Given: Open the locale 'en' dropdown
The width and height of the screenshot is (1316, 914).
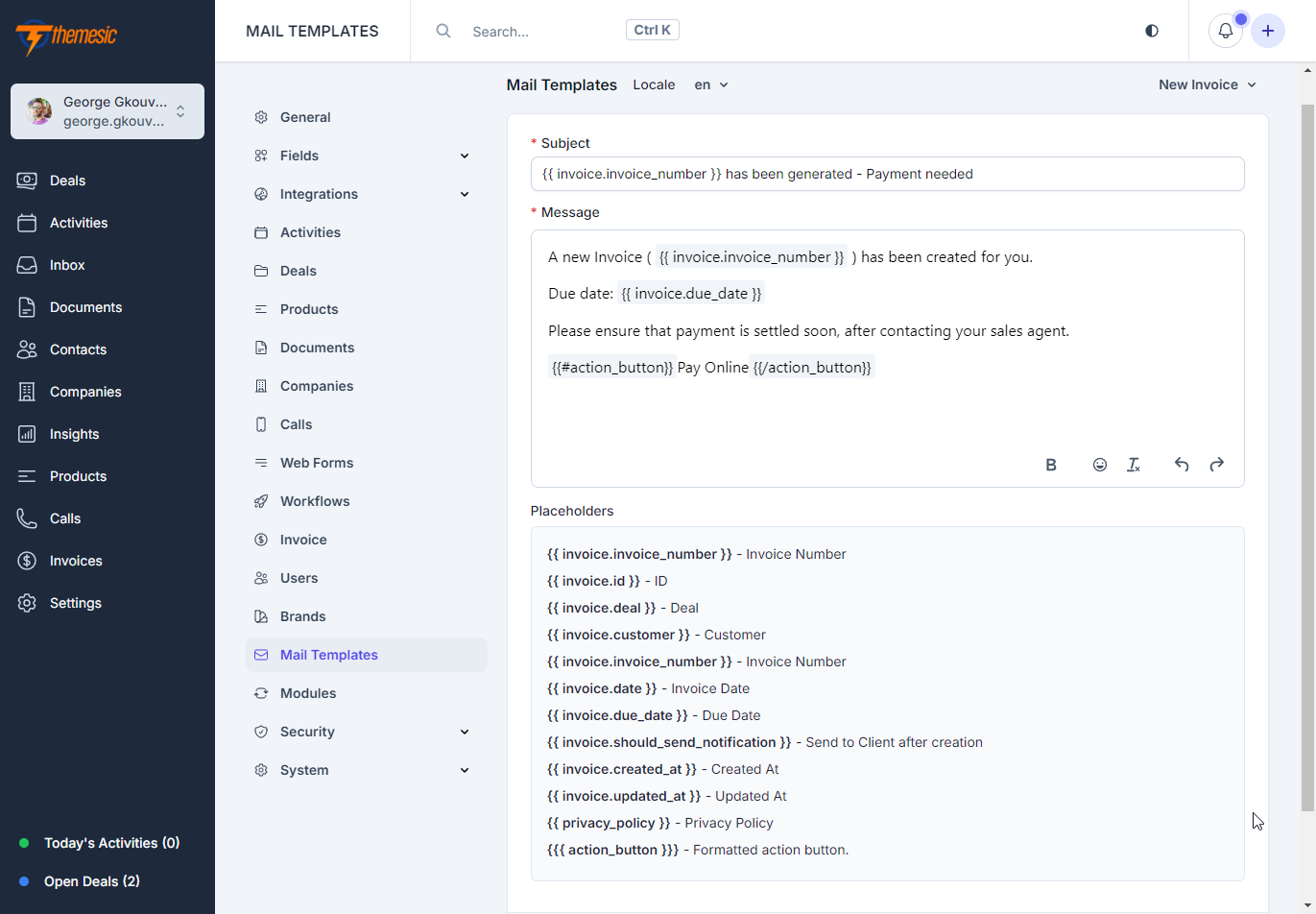Looking at the screenshot, I should click(711, 84).
